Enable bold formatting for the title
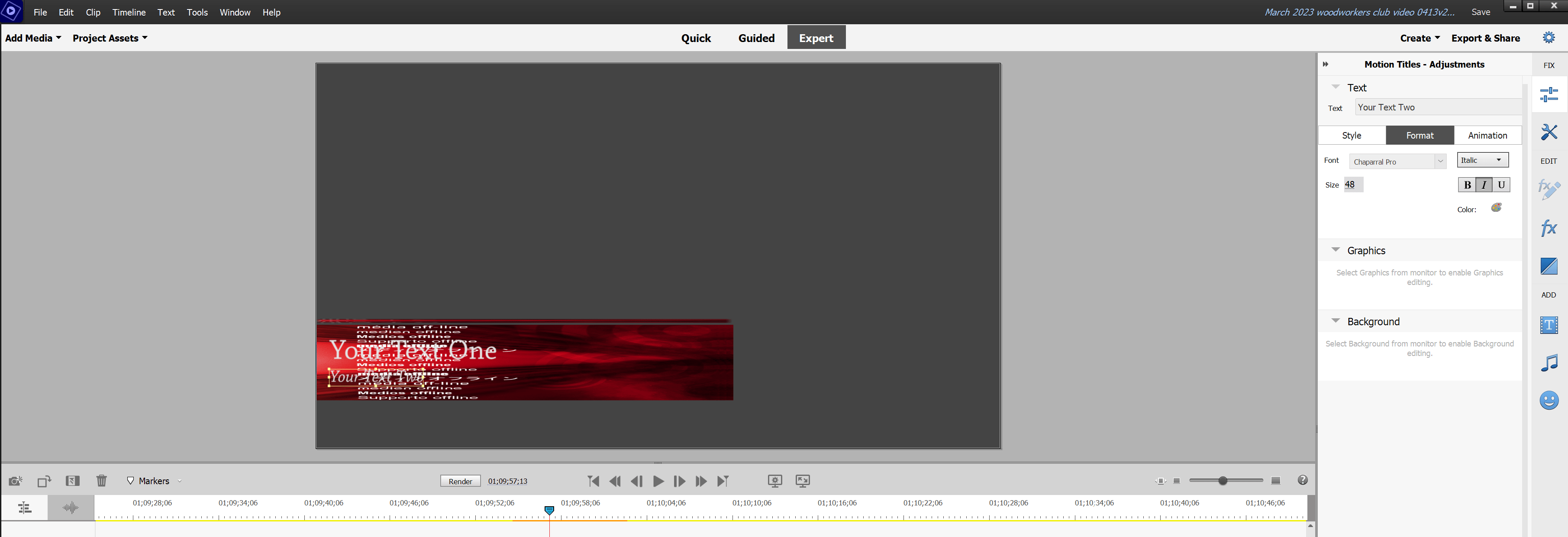This screenshot has width=1568, height=537. pyautogui.click(x=1468, y=184)
